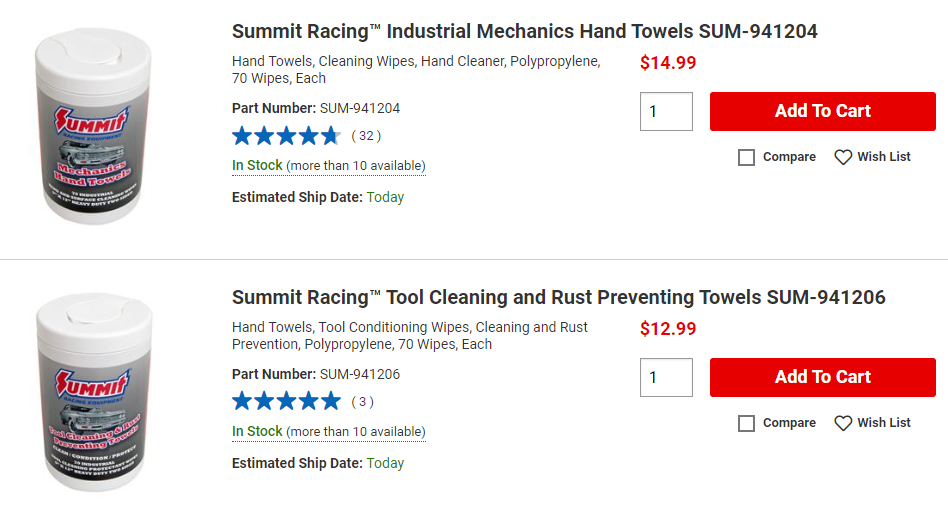Add SUM-941204 hand towels to cart
The width and height of the screenshot is (948, 516).
tap(823, 111)
